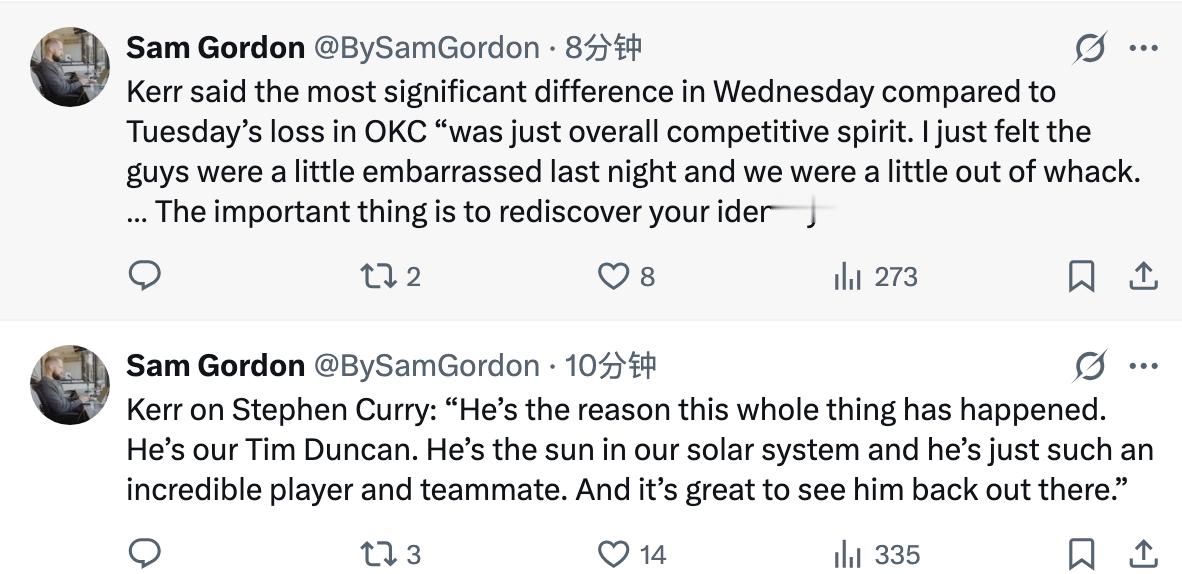
Task: Reply to the Stephen Curry tweet
Action: (x=146, y=553)
